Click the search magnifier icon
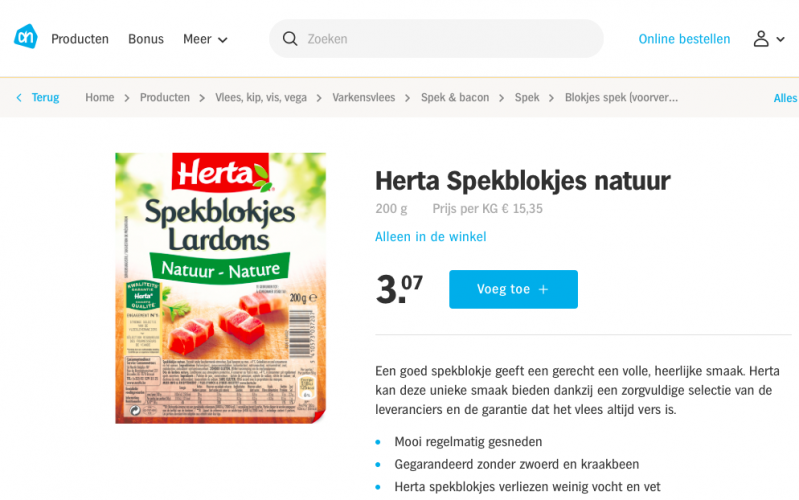The width and height of the screenshot is (799, 500). (290, 39)
